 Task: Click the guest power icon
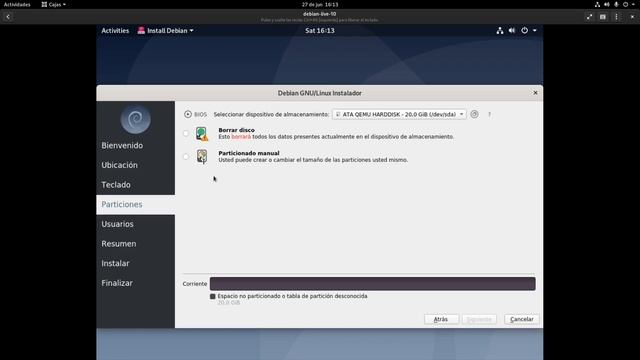524,31
